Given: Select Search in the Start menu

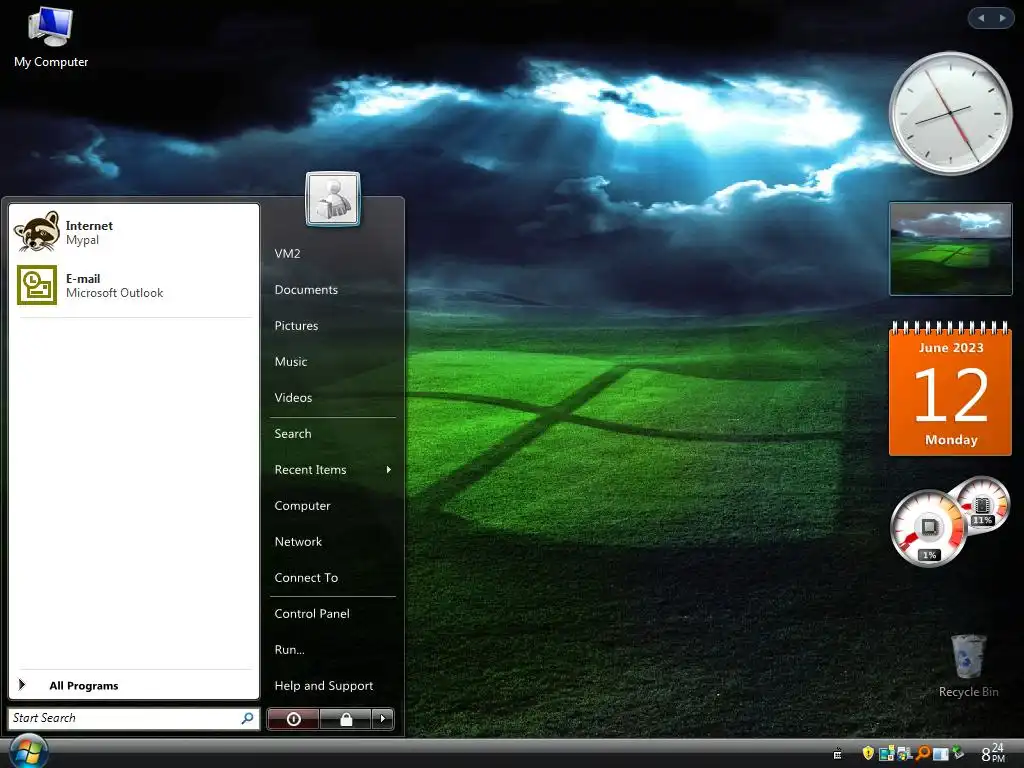Looking at the screenshot, I should pyautogui.click(x=293, y=434).
